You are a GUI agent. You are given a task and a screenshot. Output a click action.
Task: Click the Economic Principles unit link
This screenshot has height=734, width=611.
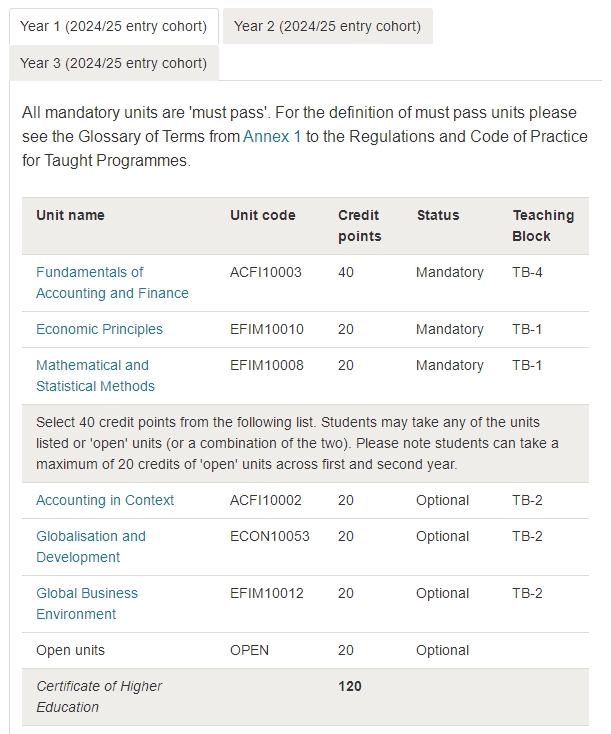99,329
